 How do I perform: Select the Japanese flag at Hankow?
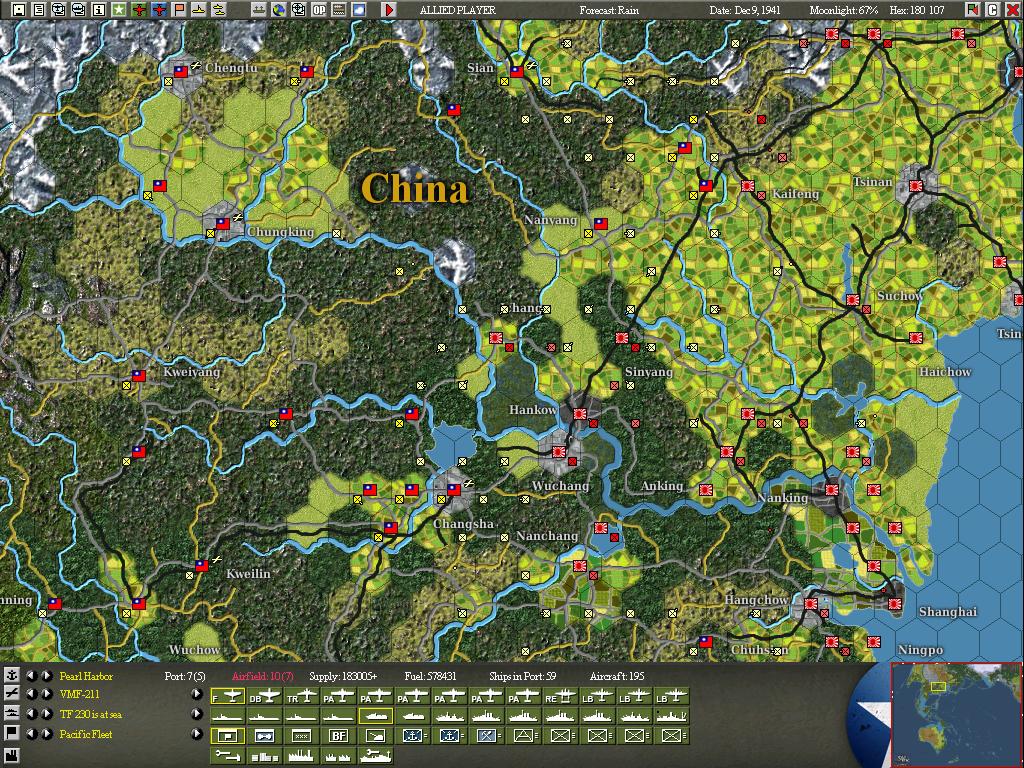[x=580, y=414]
